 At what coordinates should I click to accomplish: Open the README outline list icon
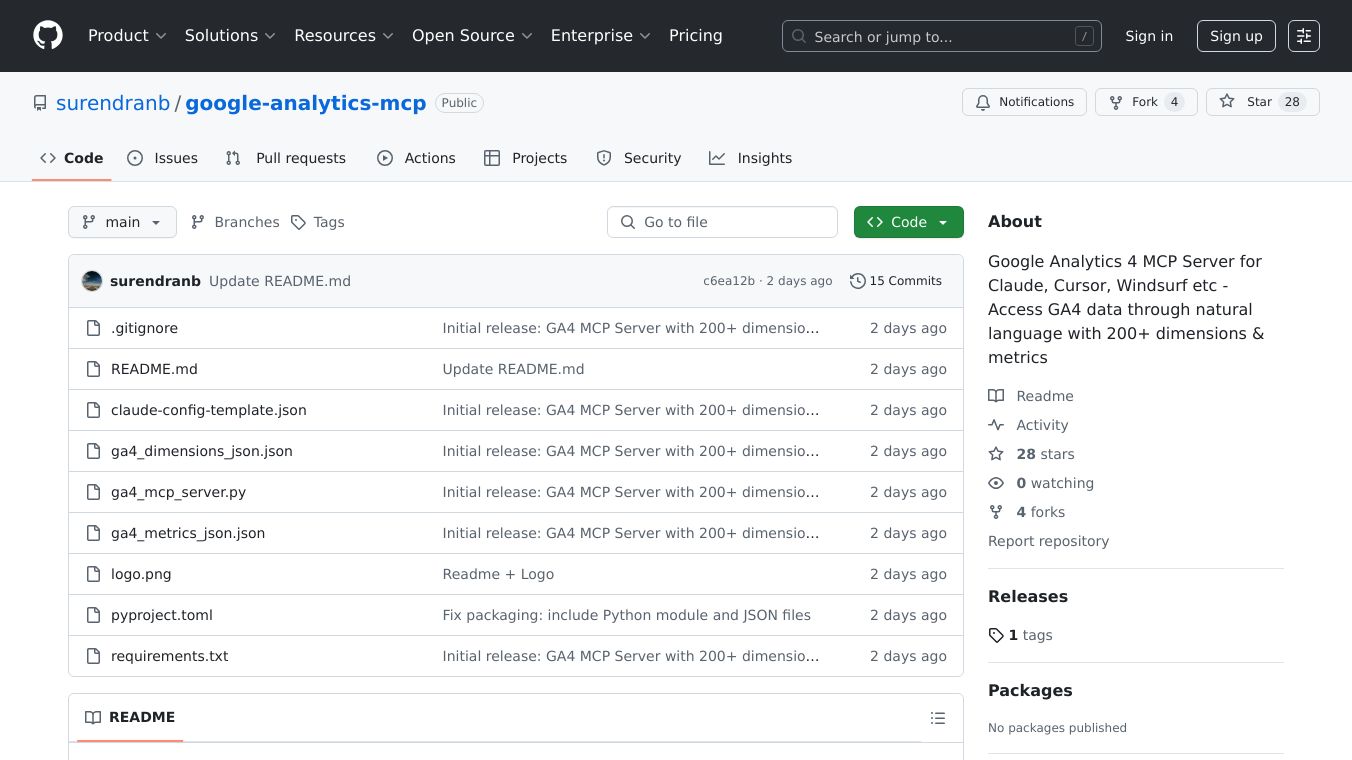(937, 718)
